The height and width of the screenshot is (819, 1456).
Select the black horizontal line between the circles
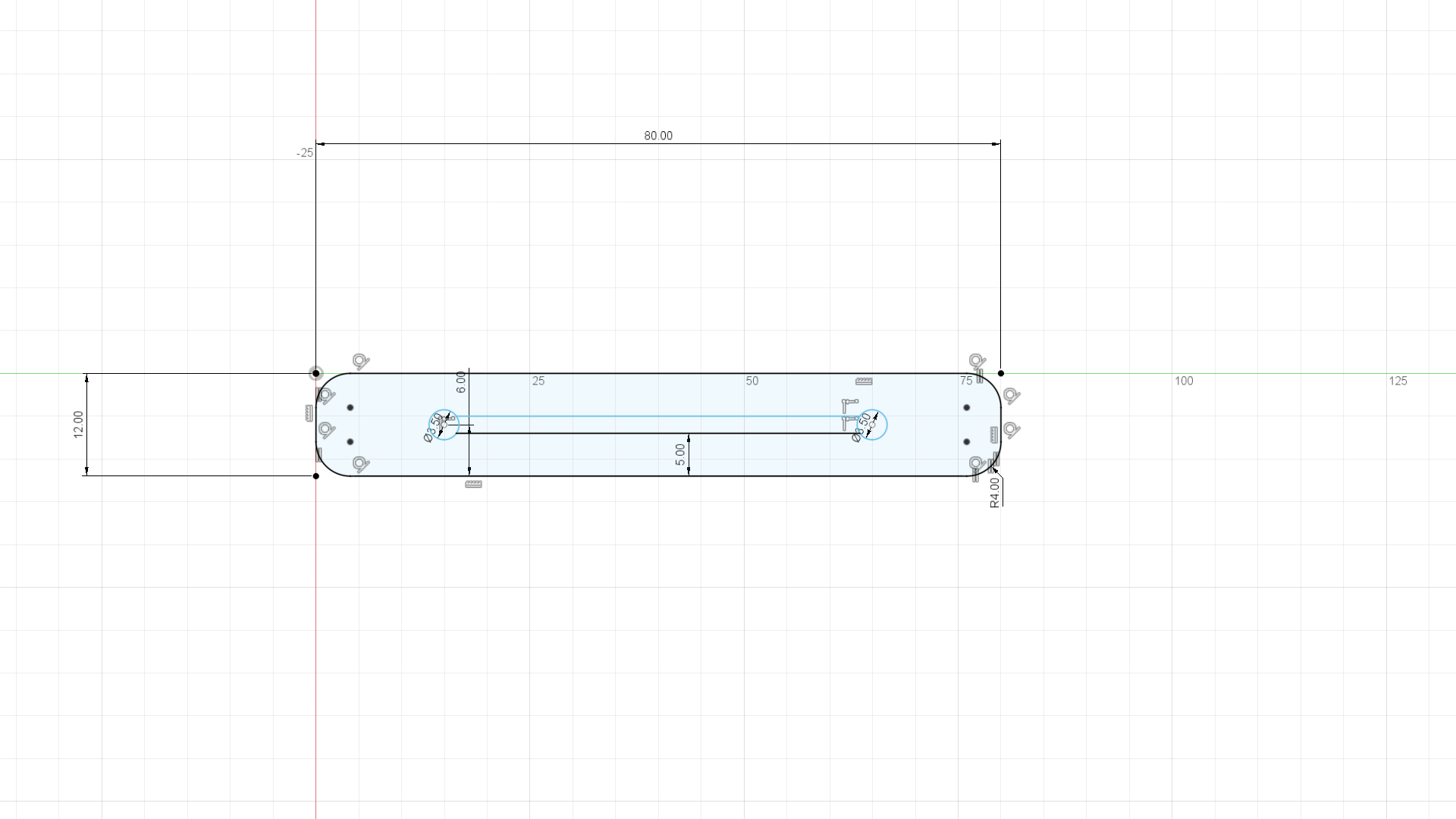tap(660, 433)
